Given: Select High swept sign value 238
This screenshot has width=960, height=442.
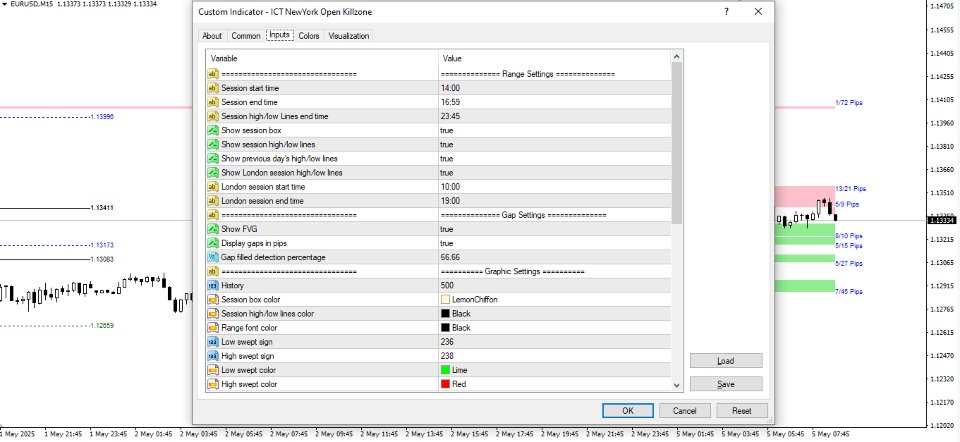Looking at the screenshot, I should click(447, 356).
